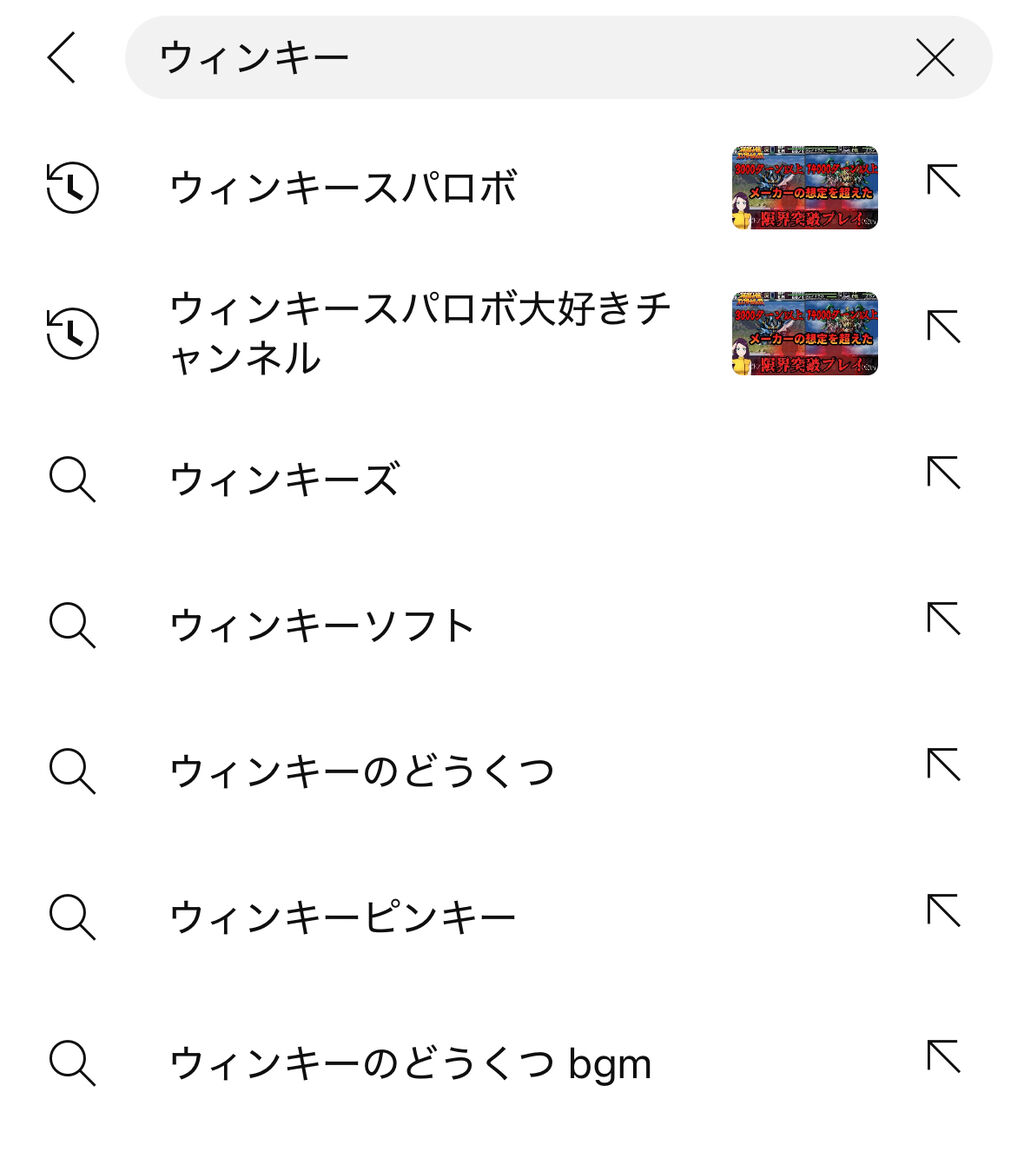
Task: Click the history icon beside ウィンキースパロボ
Action: click(73, 188)
